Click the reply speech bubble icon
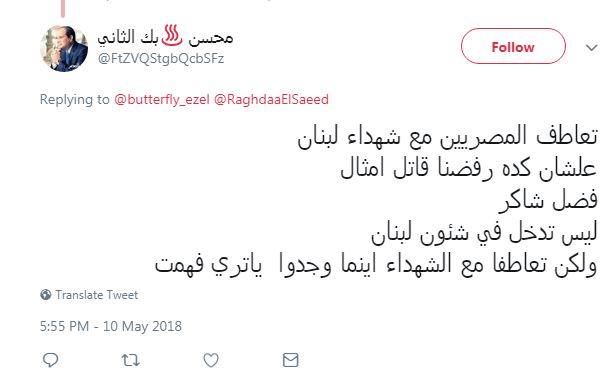614x392 pixels. pyautogui.click(x=51, y=360)
